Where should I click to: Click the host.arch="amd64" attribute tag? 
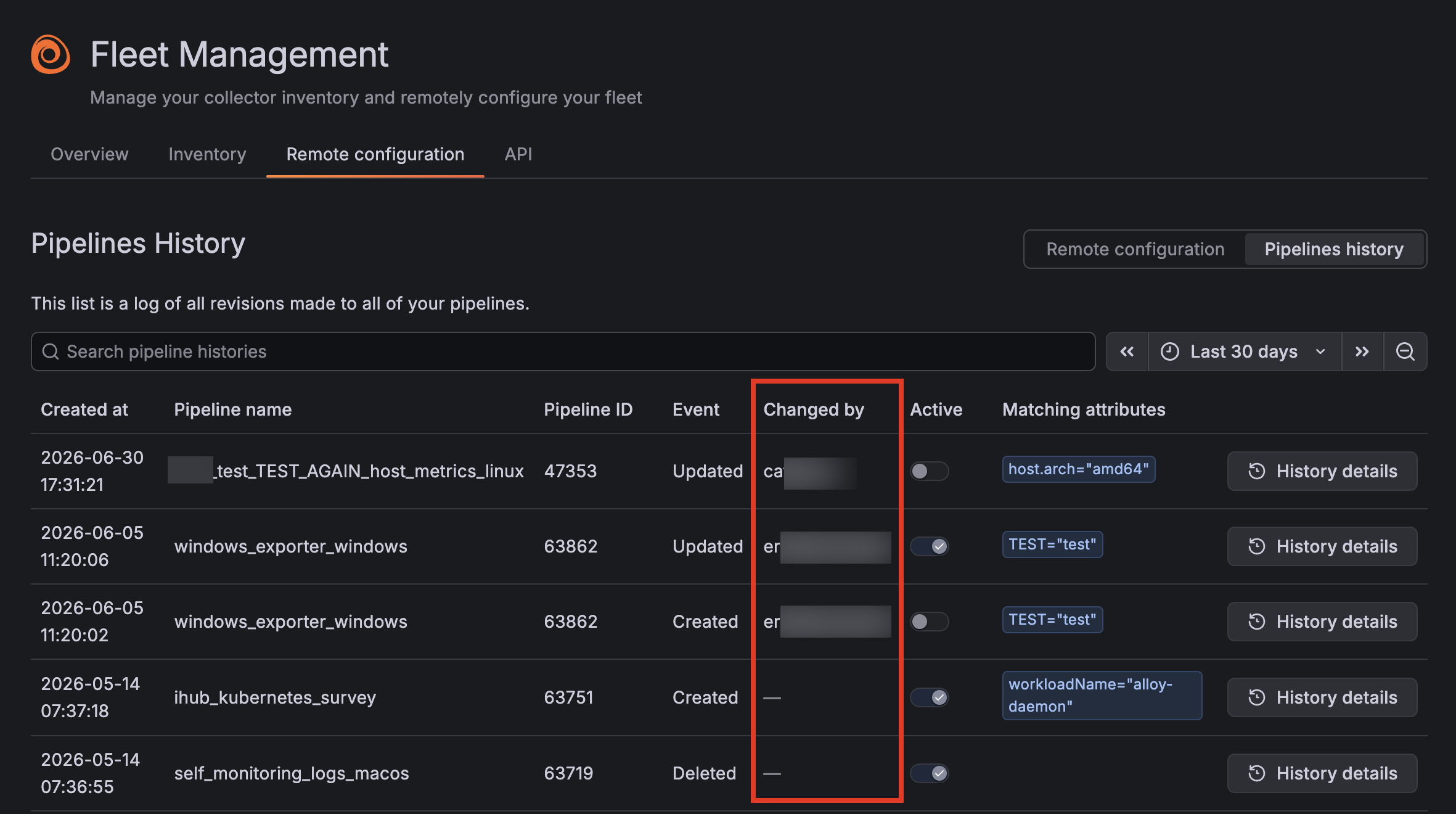pyautogui.click(x=1078, y=469)
